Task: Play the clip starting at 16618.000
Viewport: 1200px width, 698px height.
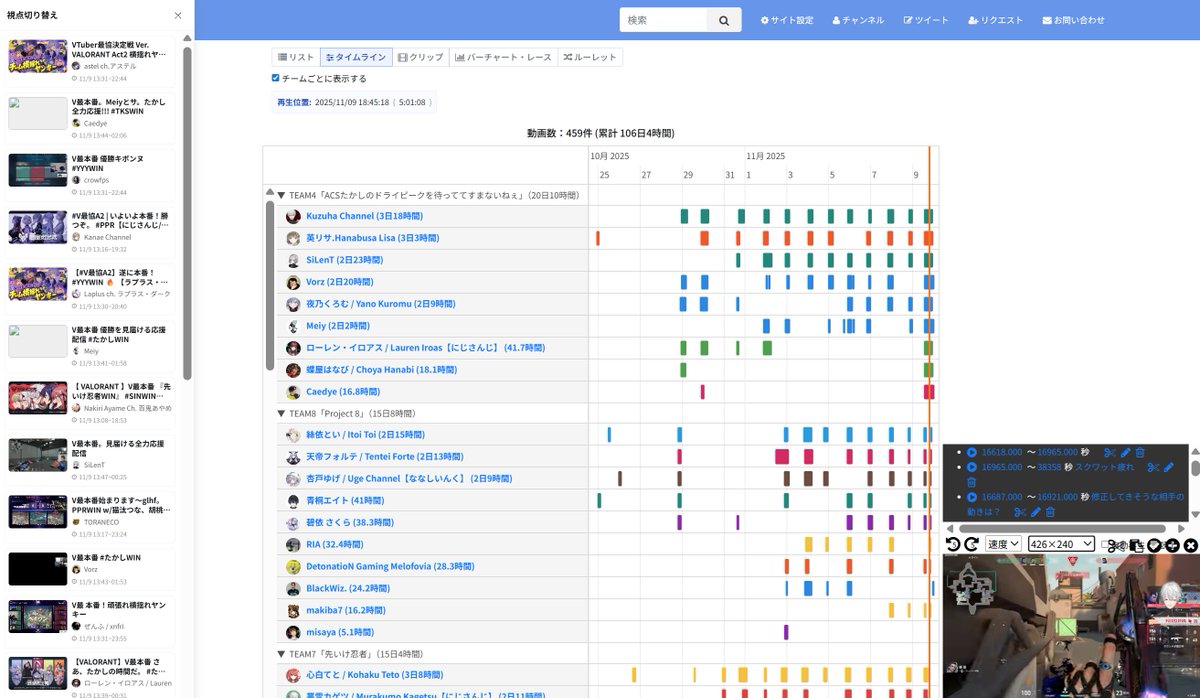Action: 971,452
